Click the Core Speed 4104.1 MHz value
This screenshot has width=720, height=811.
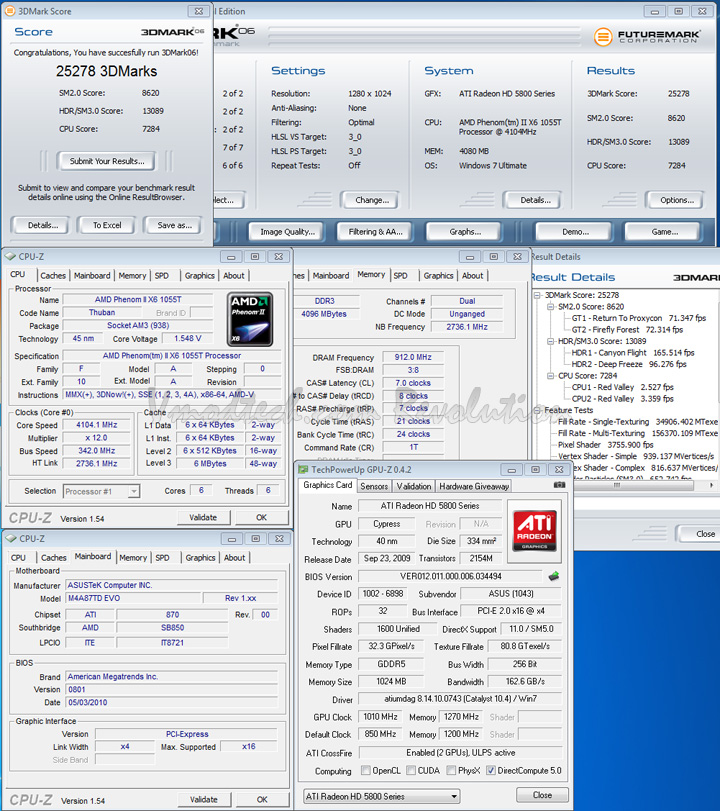(x=97, y=425)
